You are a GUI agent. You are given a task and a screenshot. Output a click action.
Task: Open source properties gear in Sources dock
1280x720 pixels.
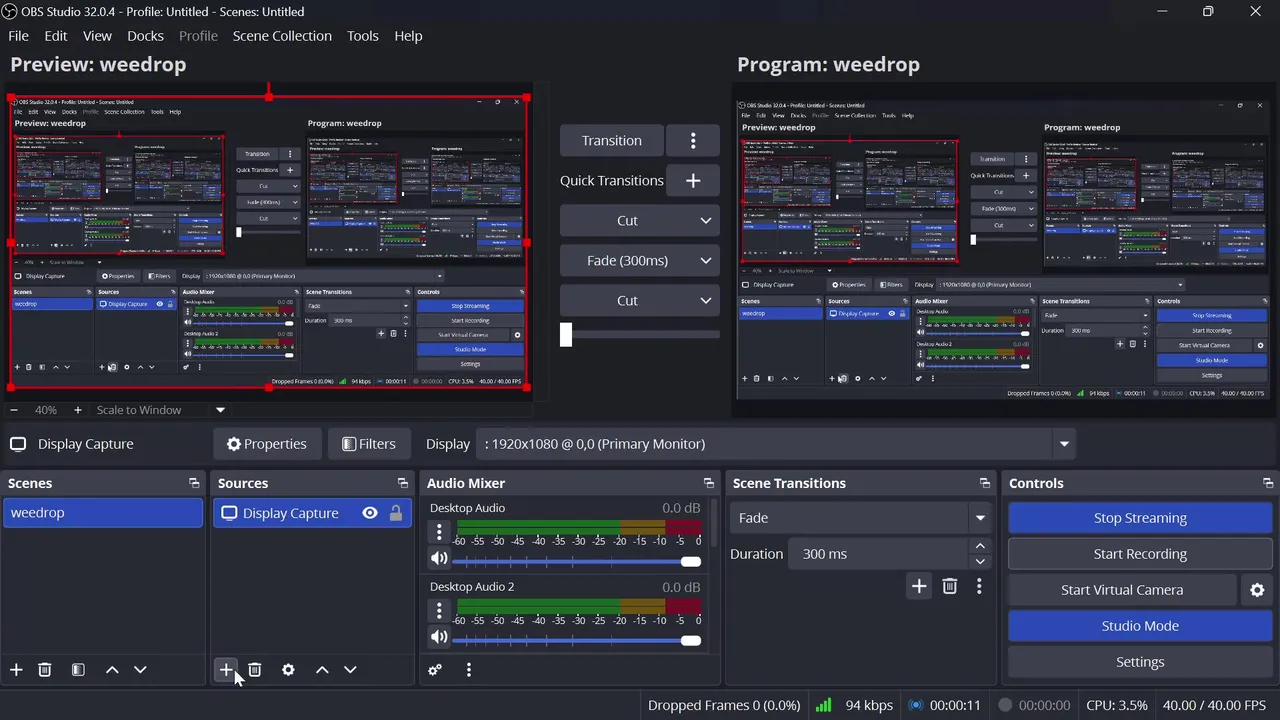pyautogui.click(x=288, y=669)
